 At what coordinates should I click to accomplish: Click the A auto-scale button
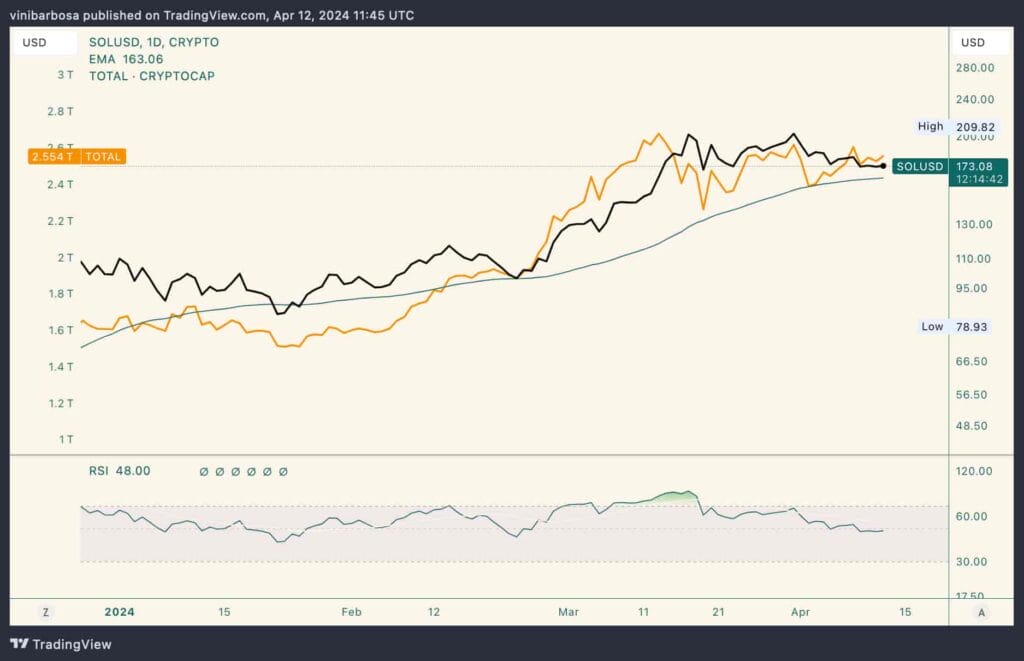(981, 611)
